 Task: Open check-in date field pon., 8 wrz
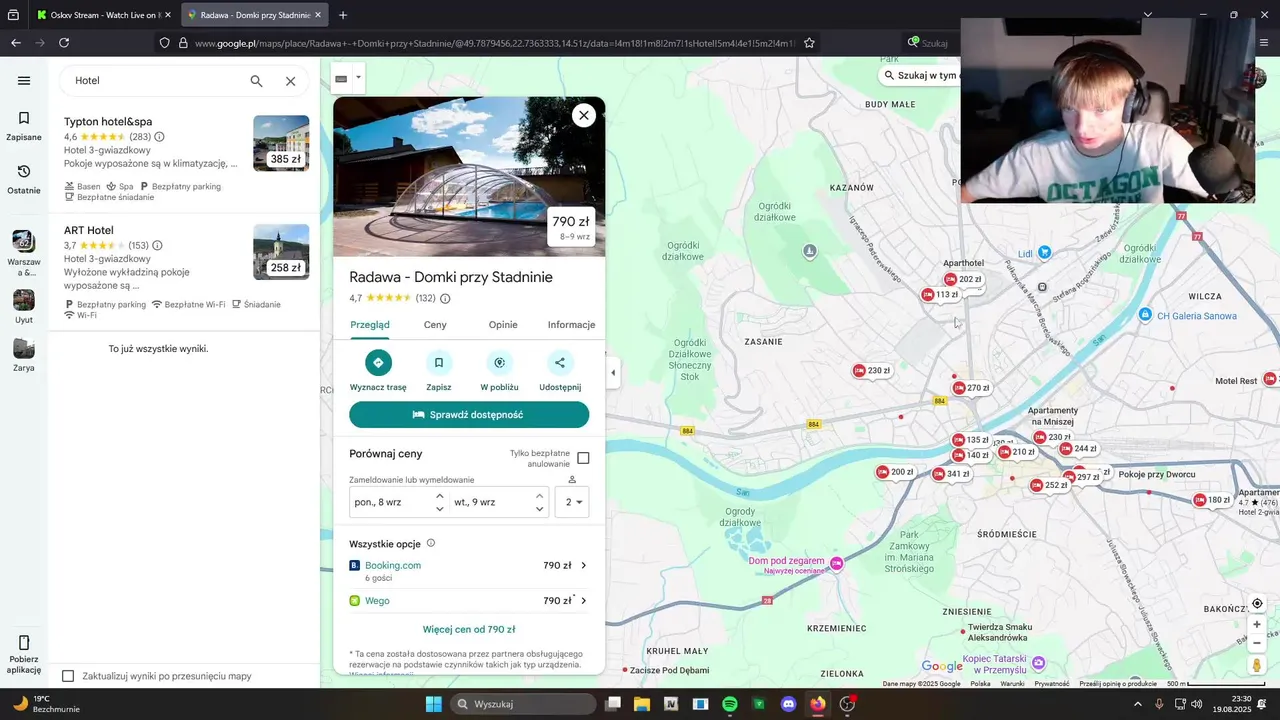(390, 502)
